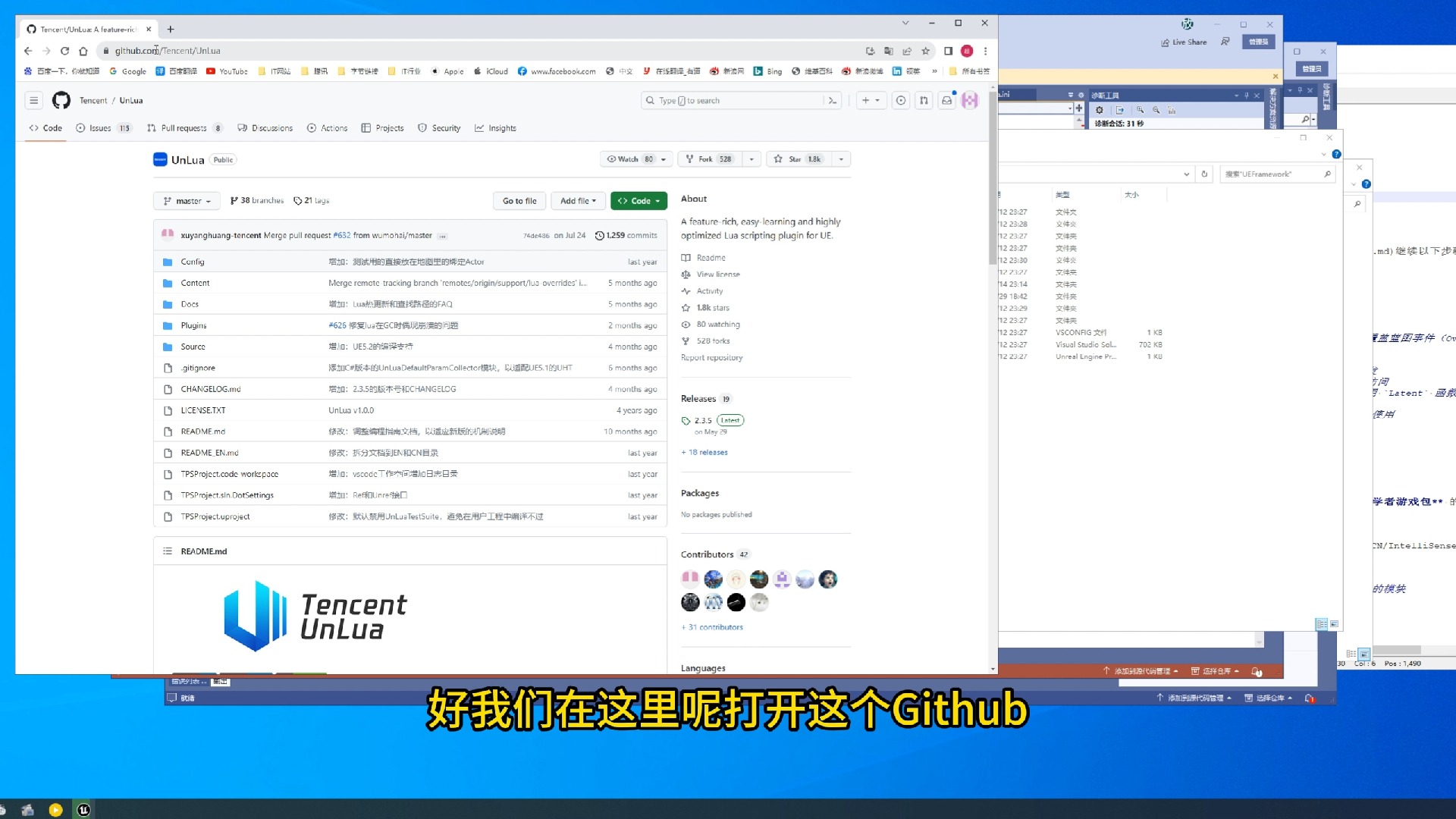Reload the GitHub page
1456x819 pixels.
(64, 51)
